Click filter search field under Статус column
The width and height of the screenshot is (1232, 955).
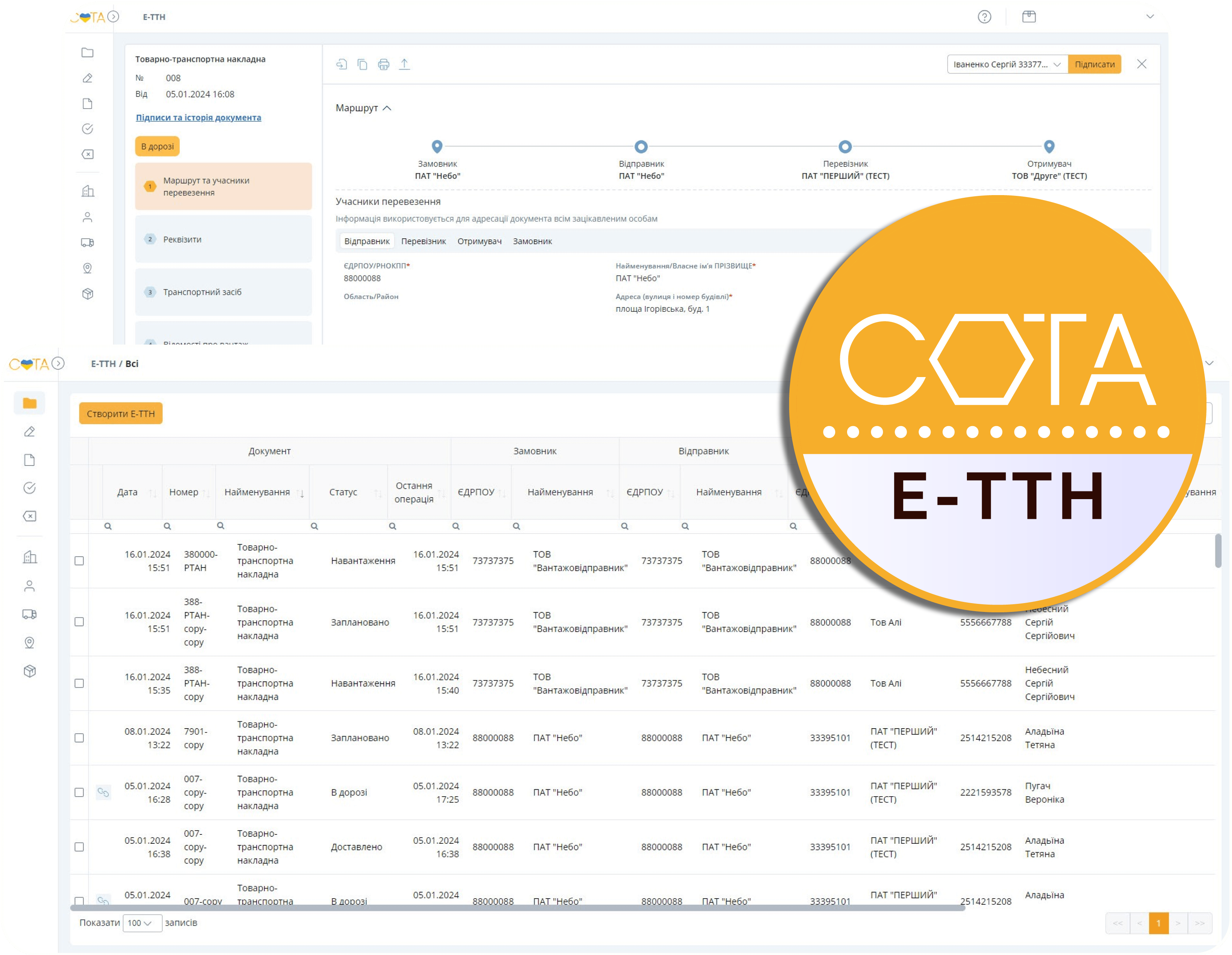[349, 527]
